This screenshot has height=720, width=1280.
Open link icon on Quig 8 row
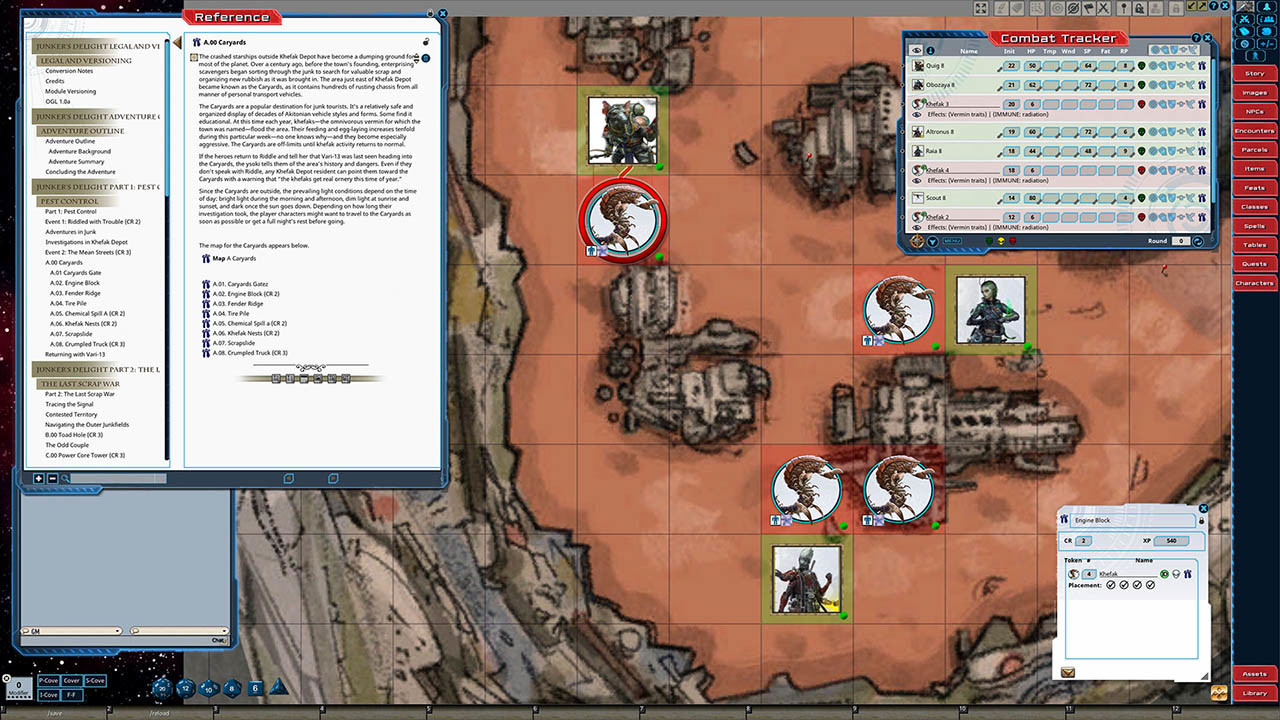click(1202, 66)
